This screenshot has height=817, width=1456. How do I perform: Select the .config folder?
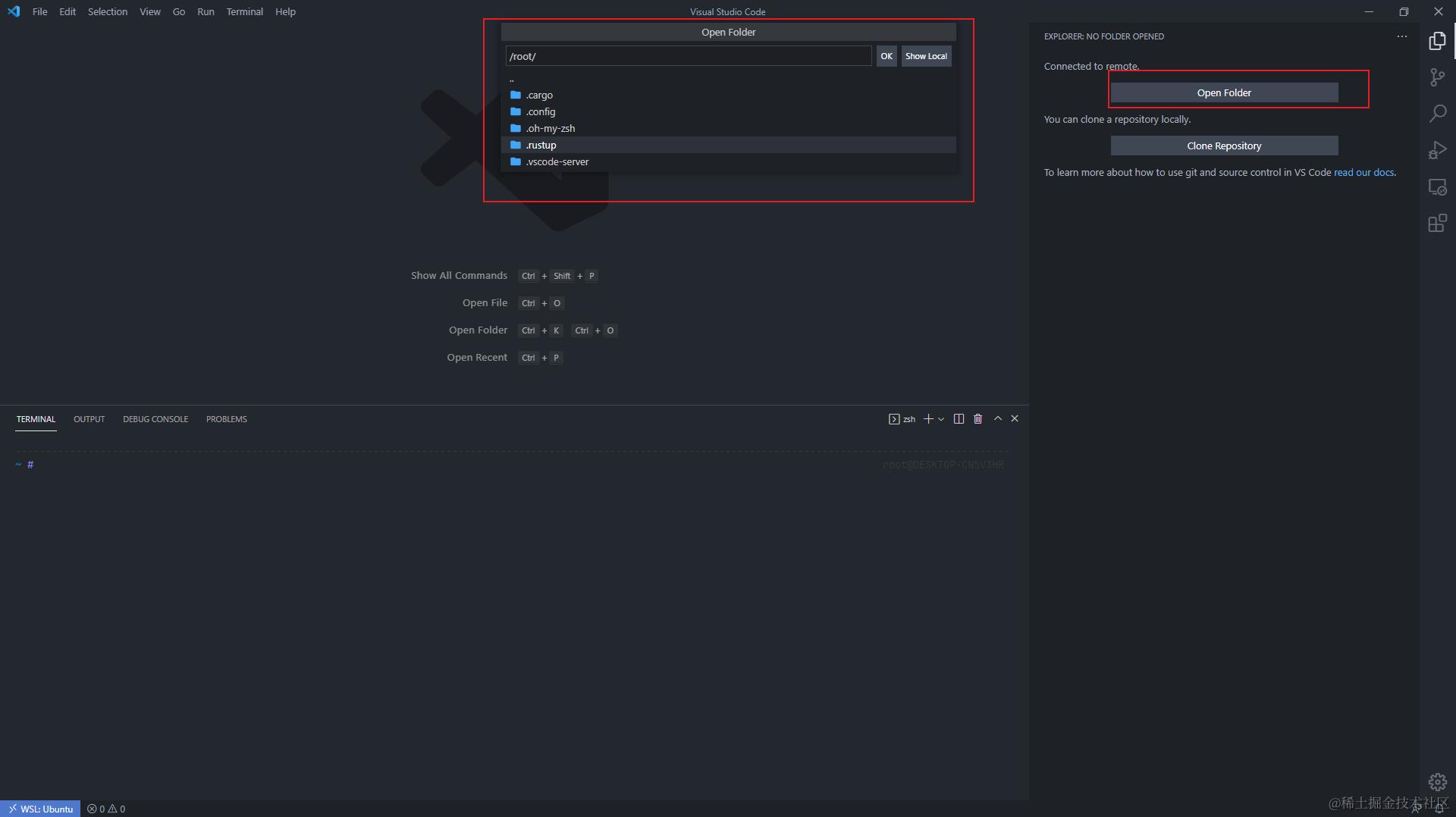click(x=728, y=111)
